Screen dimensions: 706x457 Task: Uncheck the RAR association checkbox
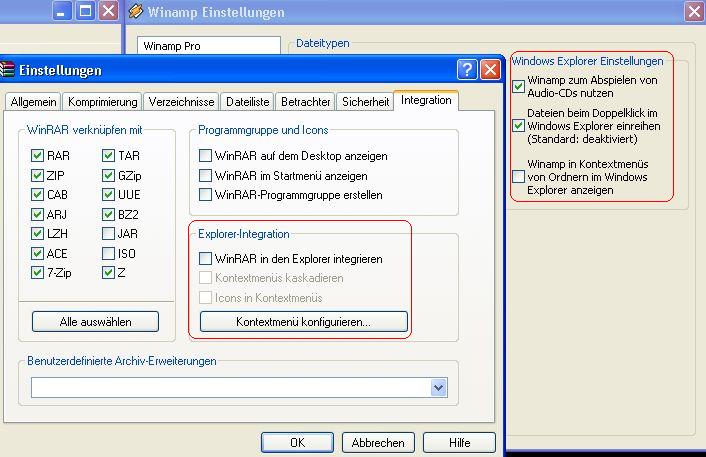37,156
